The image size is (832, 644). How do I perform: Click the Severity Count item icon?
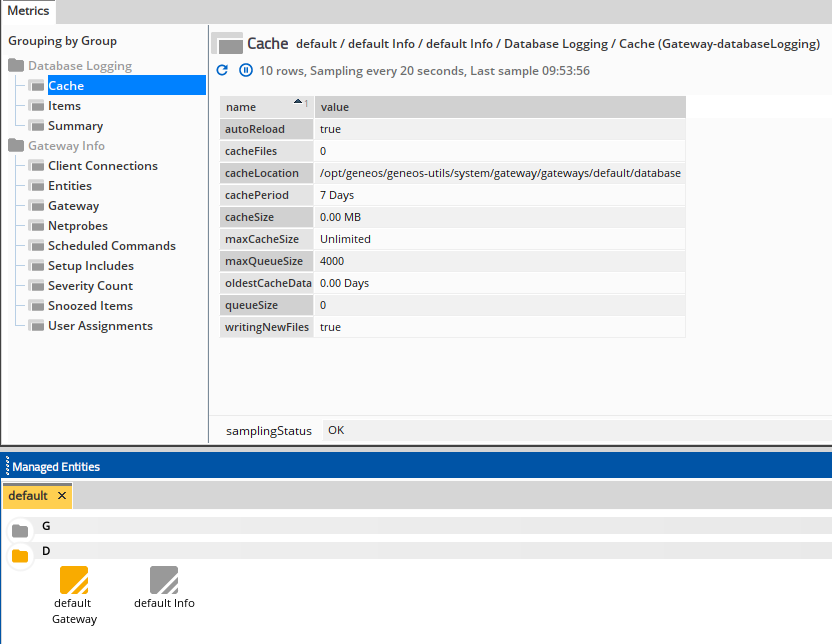[x=37, y=286]
